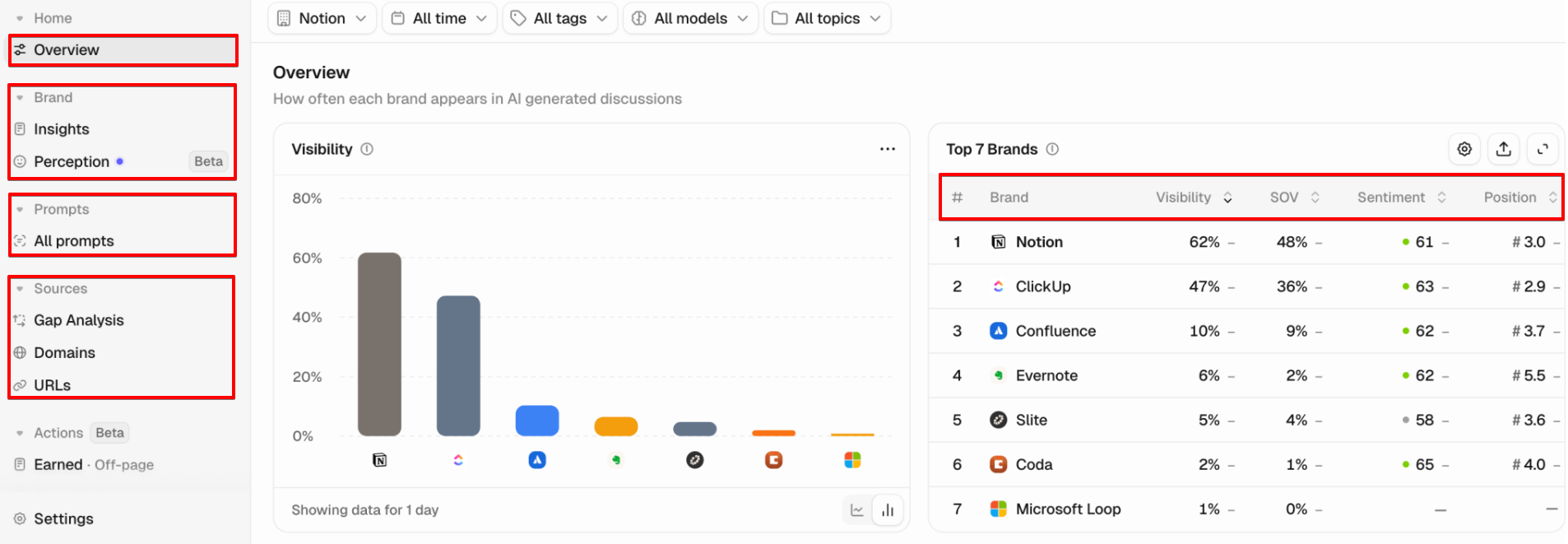Open the Overview page in sidebar
Viewport: 1568px width, 544px height.
pyautogui.click(x=123, y=50)
